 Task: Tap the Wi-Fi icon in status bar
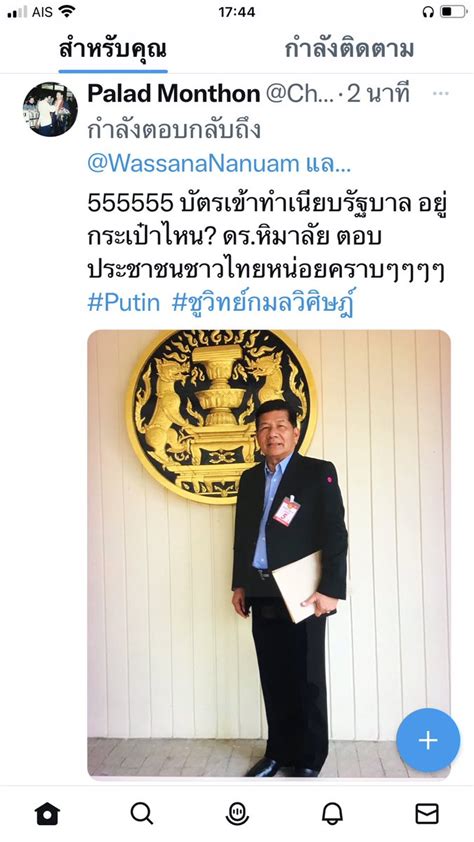pos(67,11)
